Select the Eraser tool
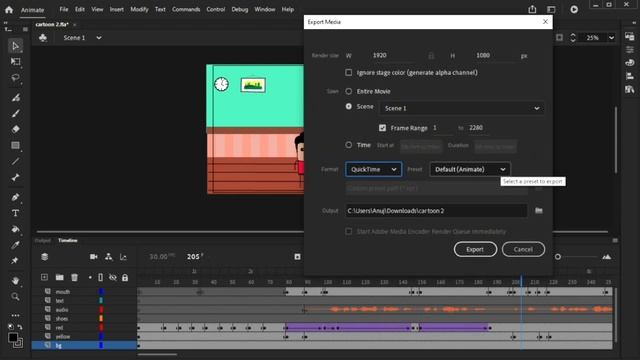This screenshot has width=640, height=360. 15,129
